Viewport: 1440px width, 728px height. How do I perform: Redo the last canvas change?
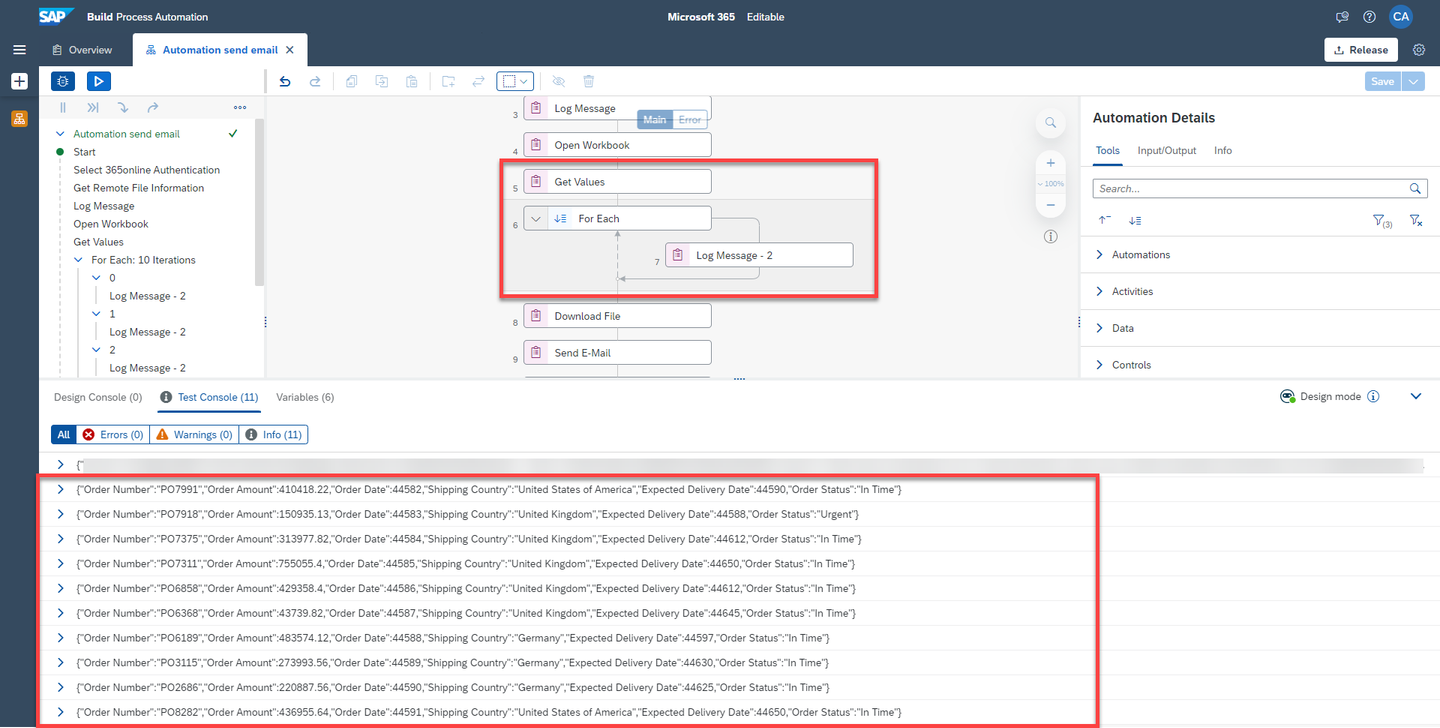[x=315, y=82]
